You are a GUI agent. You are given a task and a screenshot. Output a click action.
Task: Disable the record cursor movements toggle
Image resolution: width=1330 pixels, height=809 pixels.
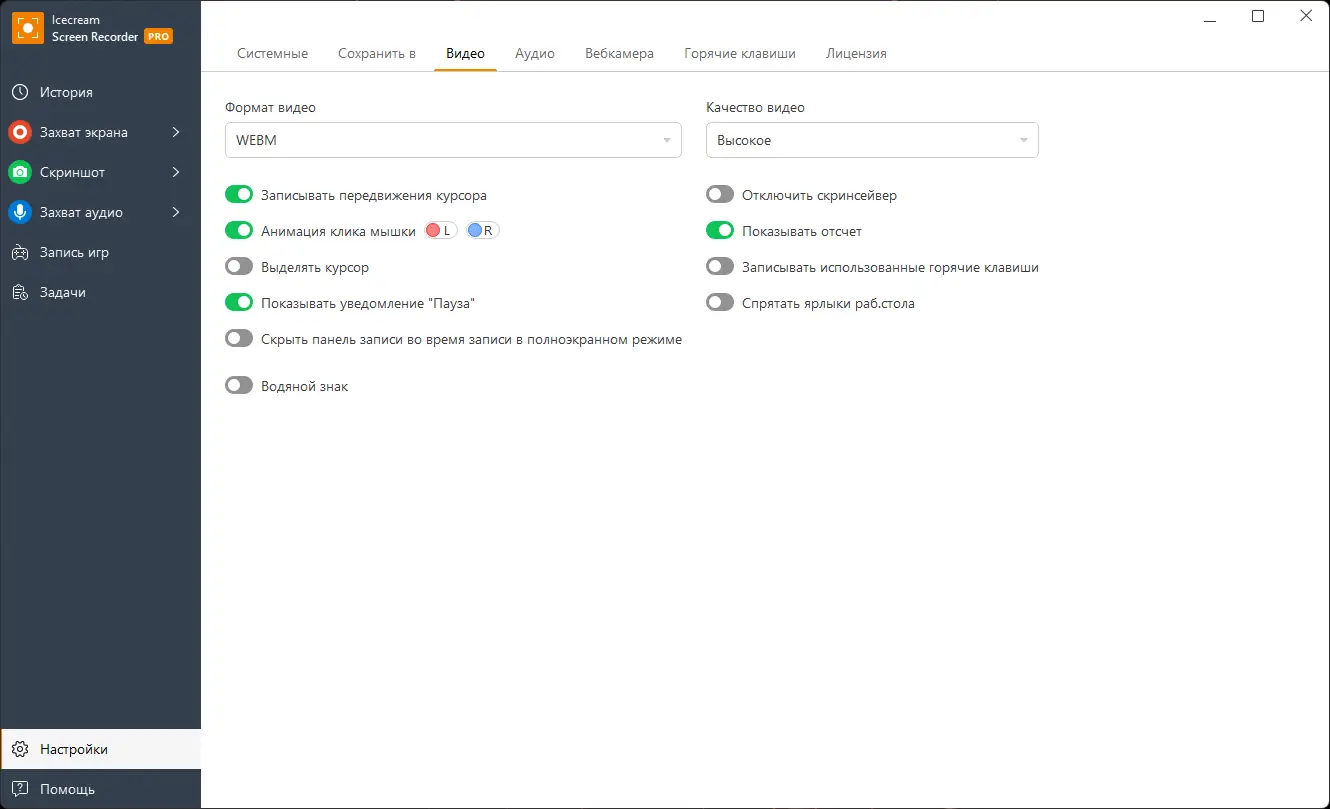click(x=239, y=195)
